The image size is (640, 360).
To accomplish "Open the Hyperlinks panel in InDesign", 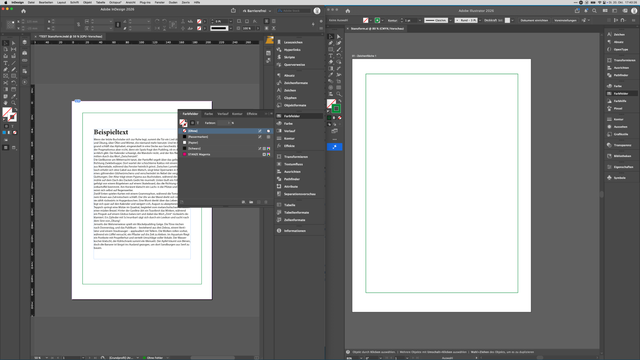I will [x=292, y=50].
